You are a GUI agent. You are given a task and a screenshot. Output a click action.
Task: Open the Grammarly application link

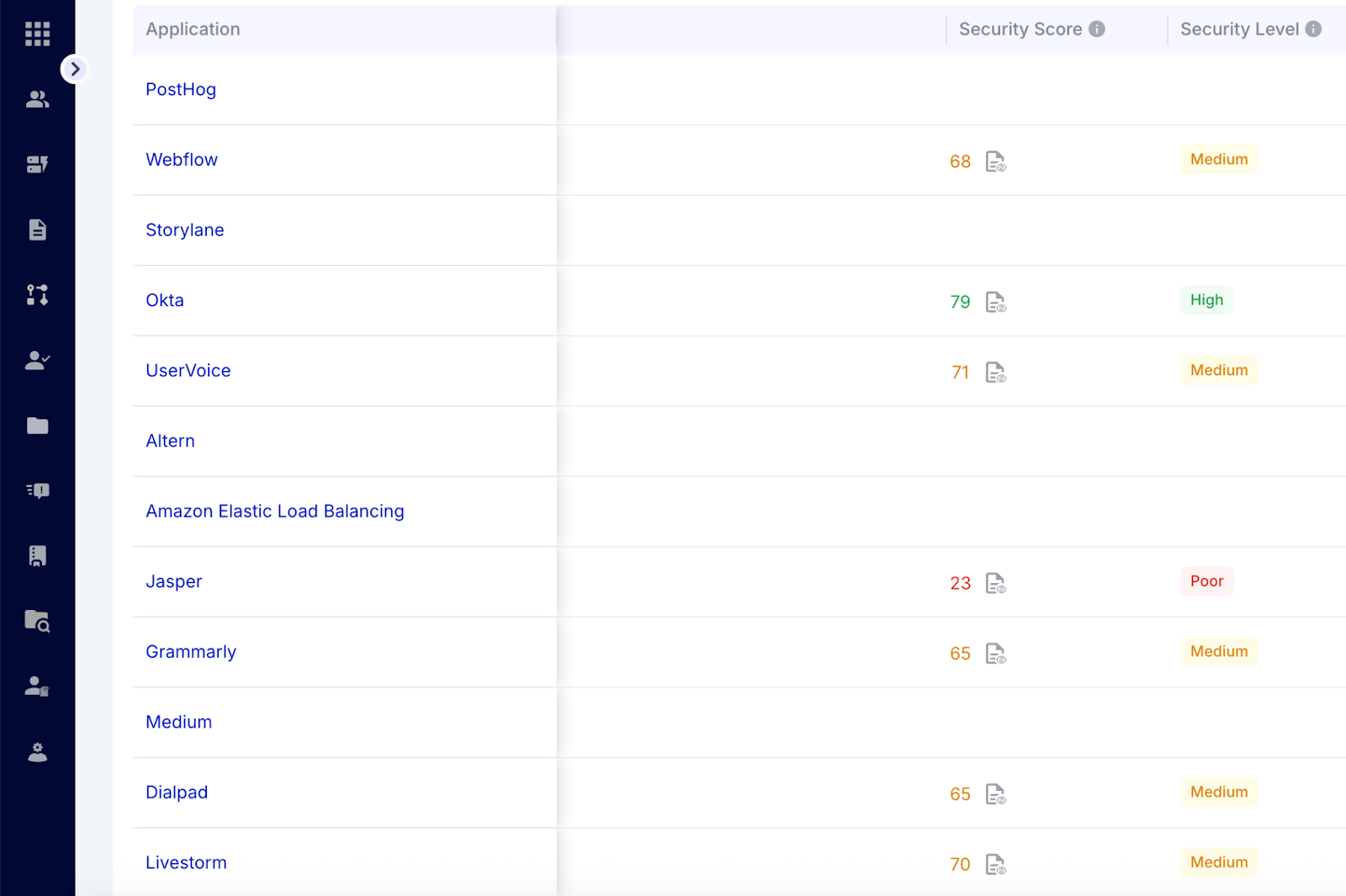191,652
